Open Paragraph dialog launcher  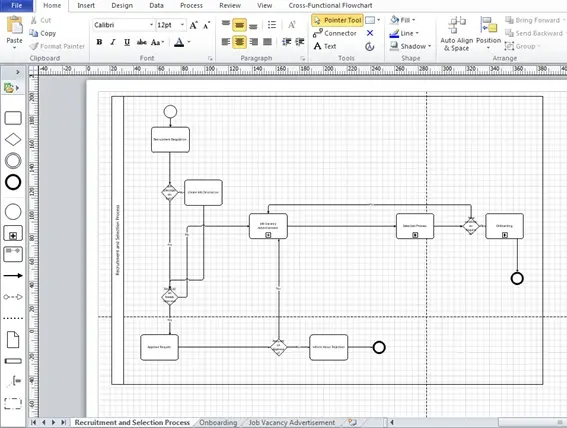point(303,58)
